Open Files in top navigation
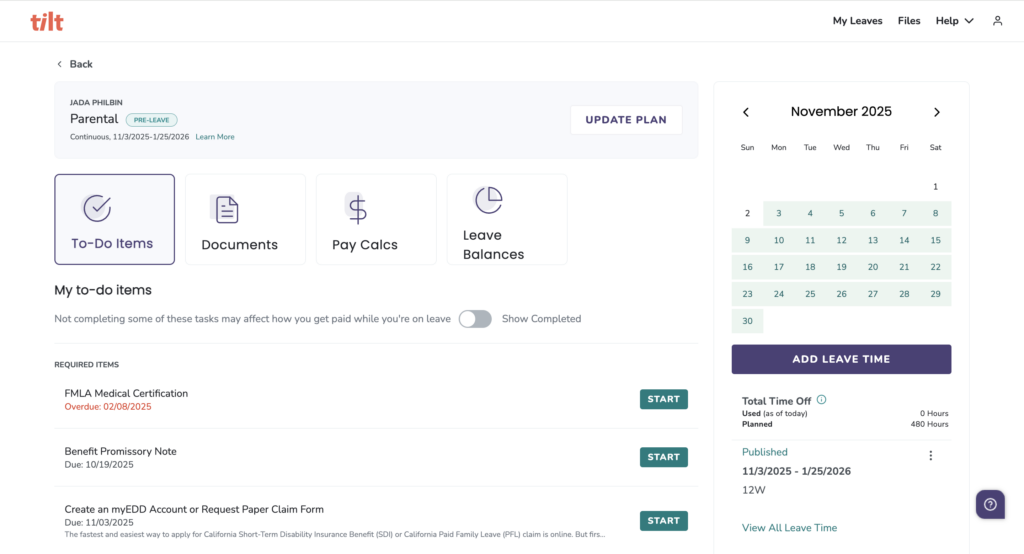 (x=908, y=21)
